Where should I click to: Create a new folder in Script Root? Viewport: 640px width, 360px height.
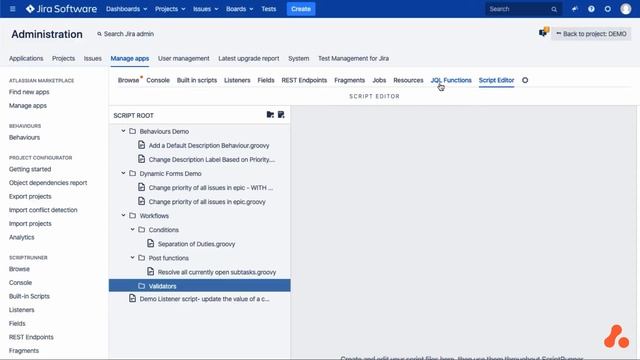click(270, 115)
